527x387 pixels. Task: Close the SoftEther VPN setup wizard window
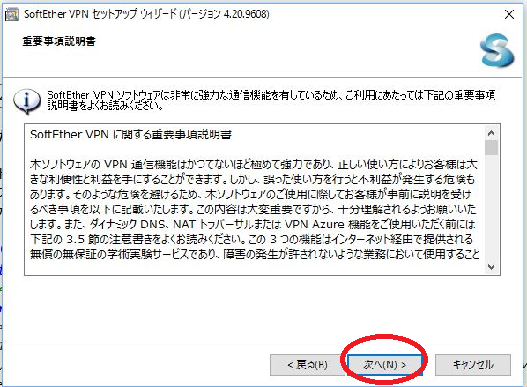point(510,14)
